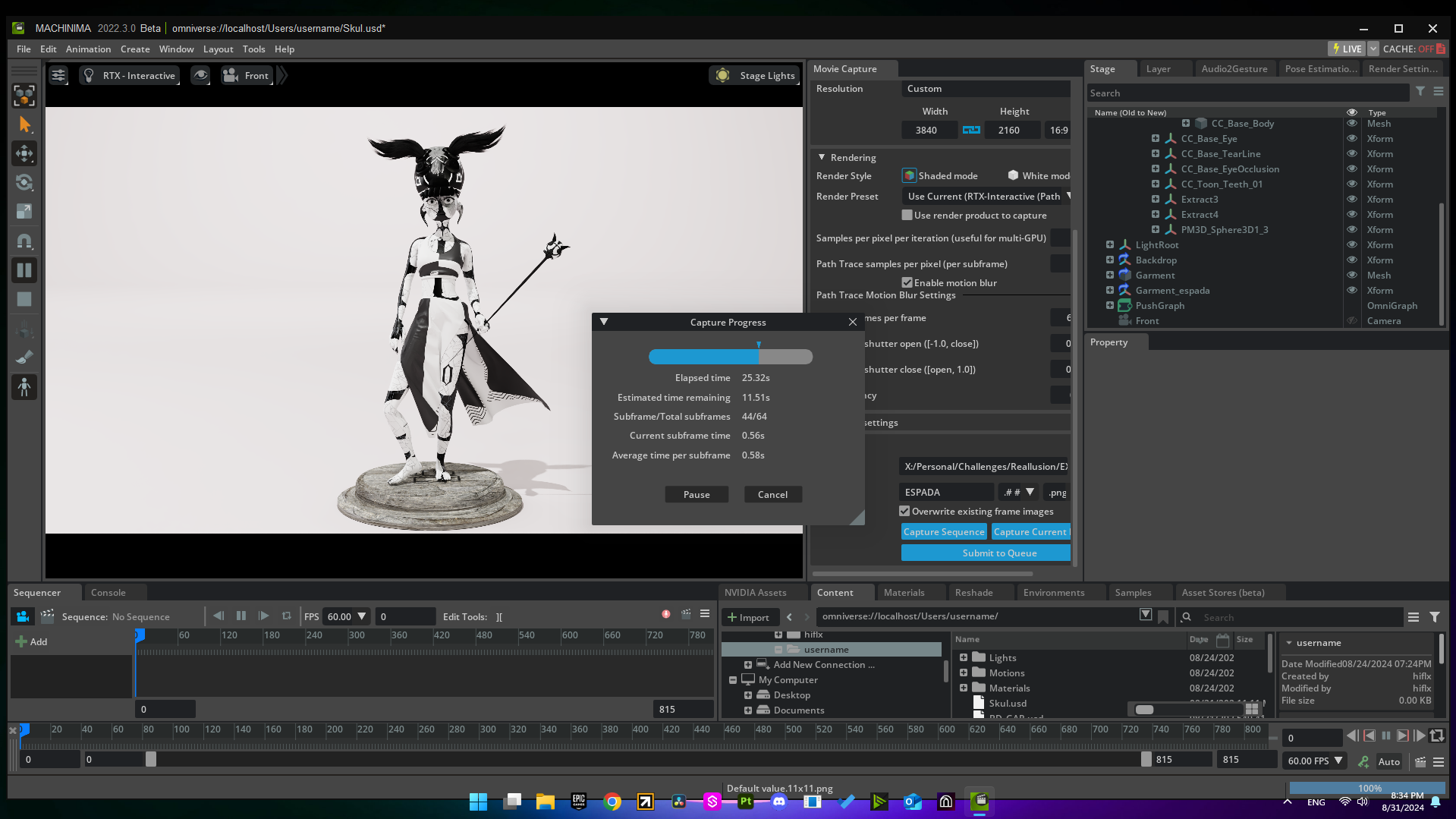Collapse the Rendering section

(822, 157)
